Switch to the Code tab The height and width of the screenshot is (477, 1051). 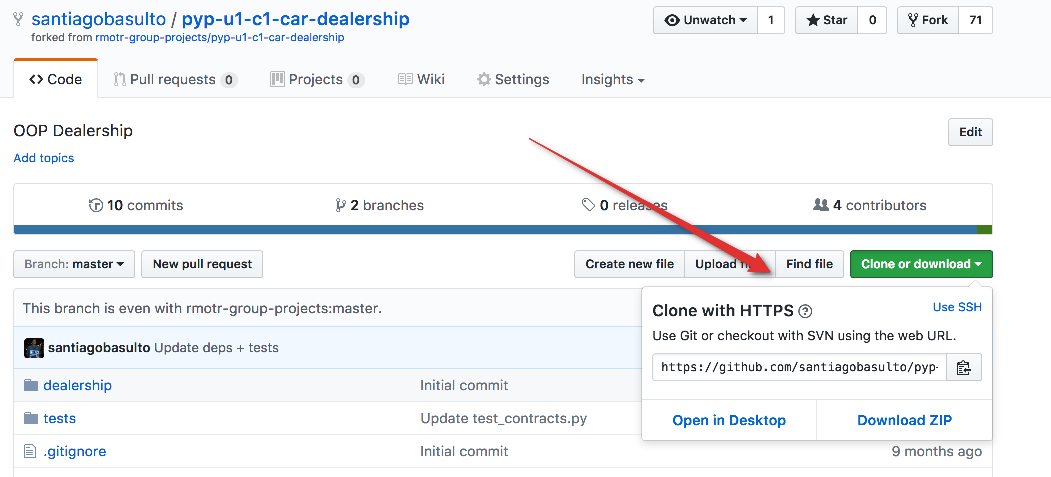tap(56, 79)
